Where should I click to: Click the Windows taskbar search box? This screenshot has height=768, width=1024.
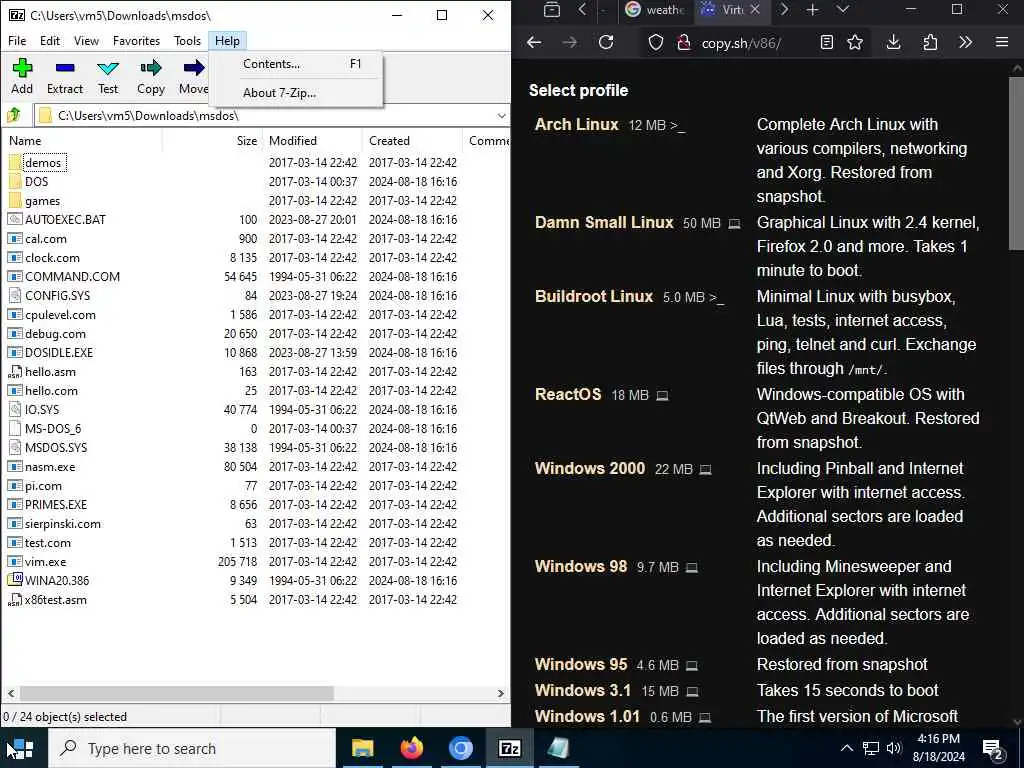(191, 748)
